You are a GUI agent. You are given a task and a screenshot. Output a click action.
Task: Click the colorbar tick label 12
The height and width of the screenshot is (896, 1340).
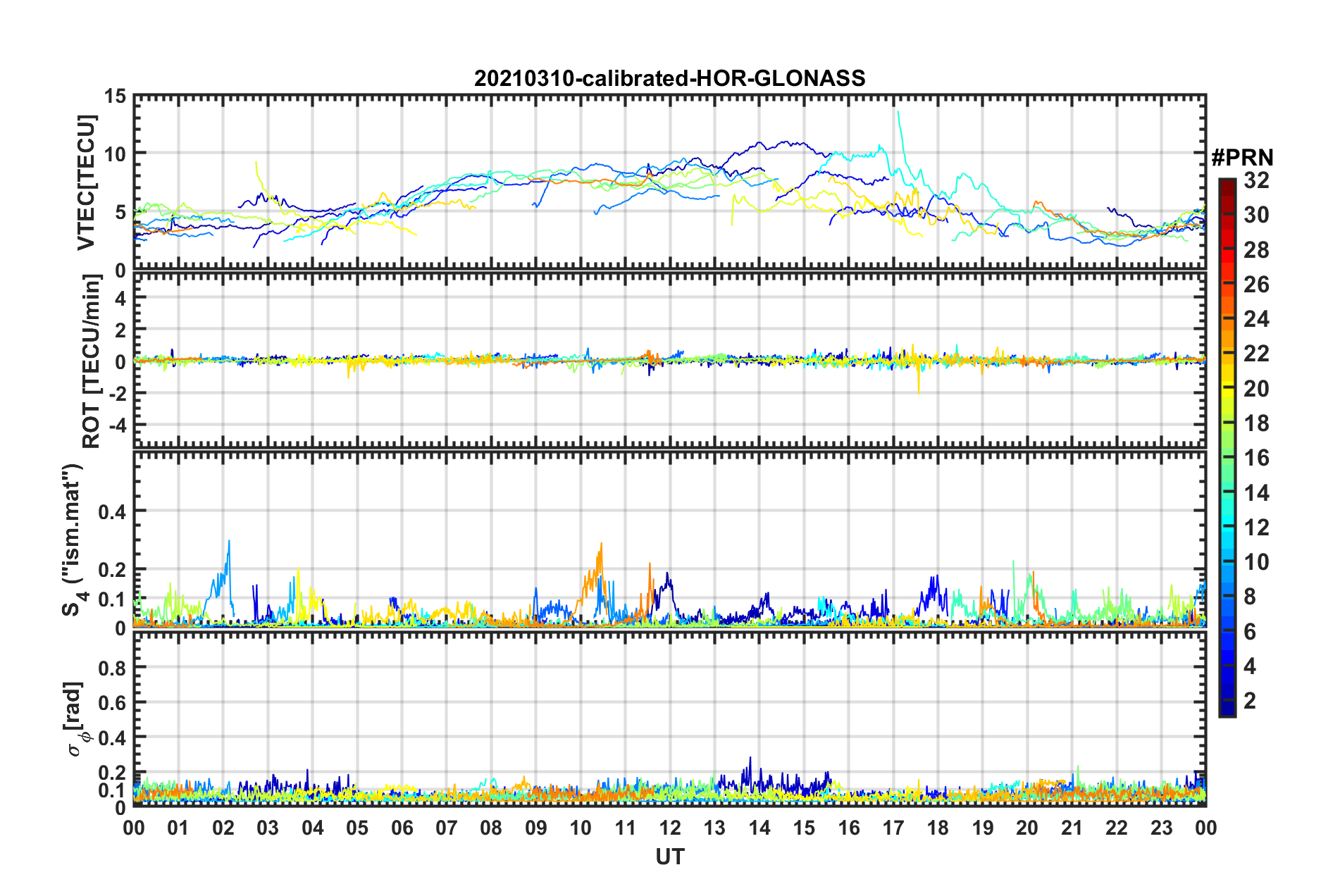pyautogui.click(x=1256, y=528)
